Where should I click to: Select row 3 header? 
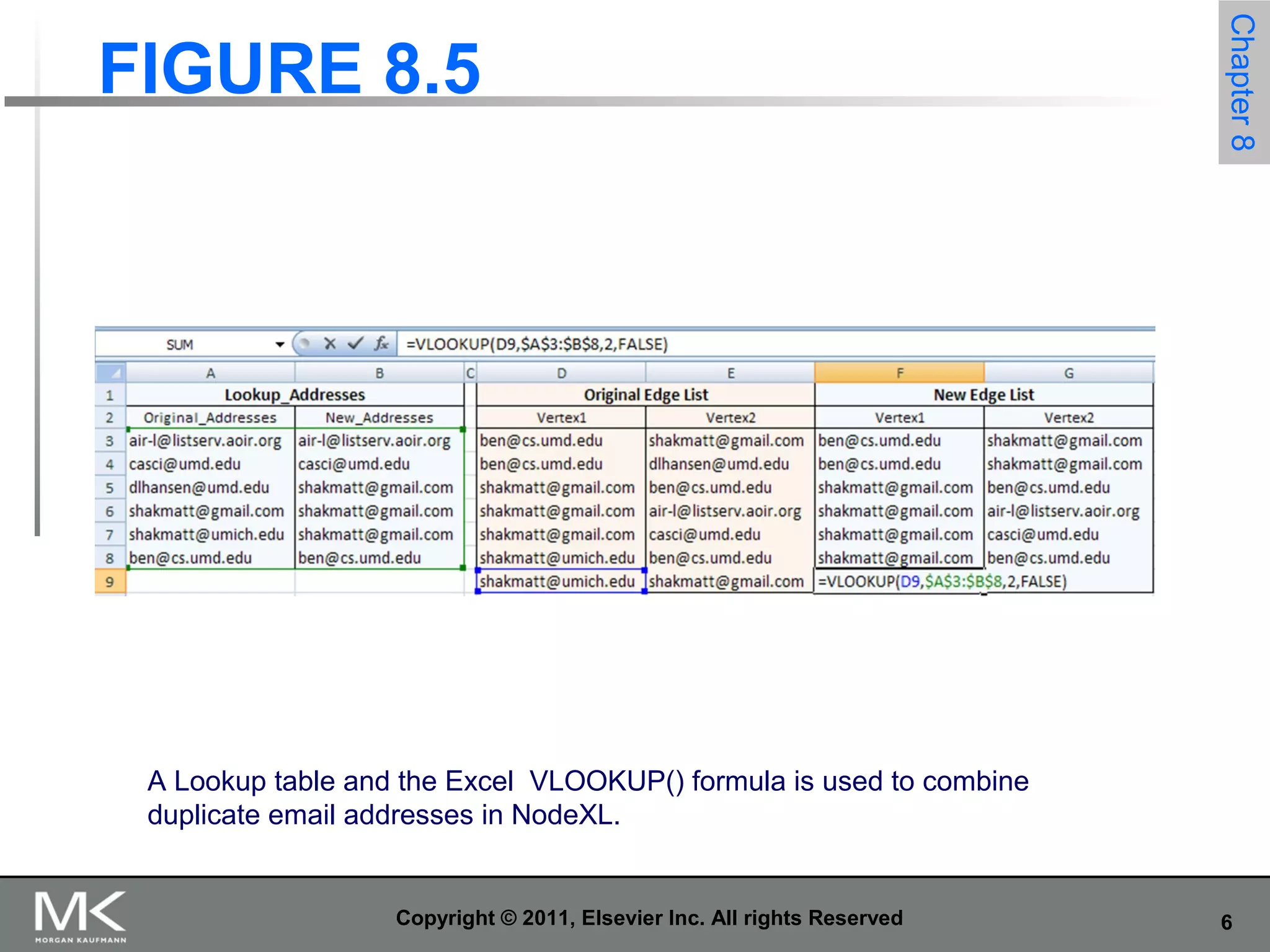click(110, 441)
